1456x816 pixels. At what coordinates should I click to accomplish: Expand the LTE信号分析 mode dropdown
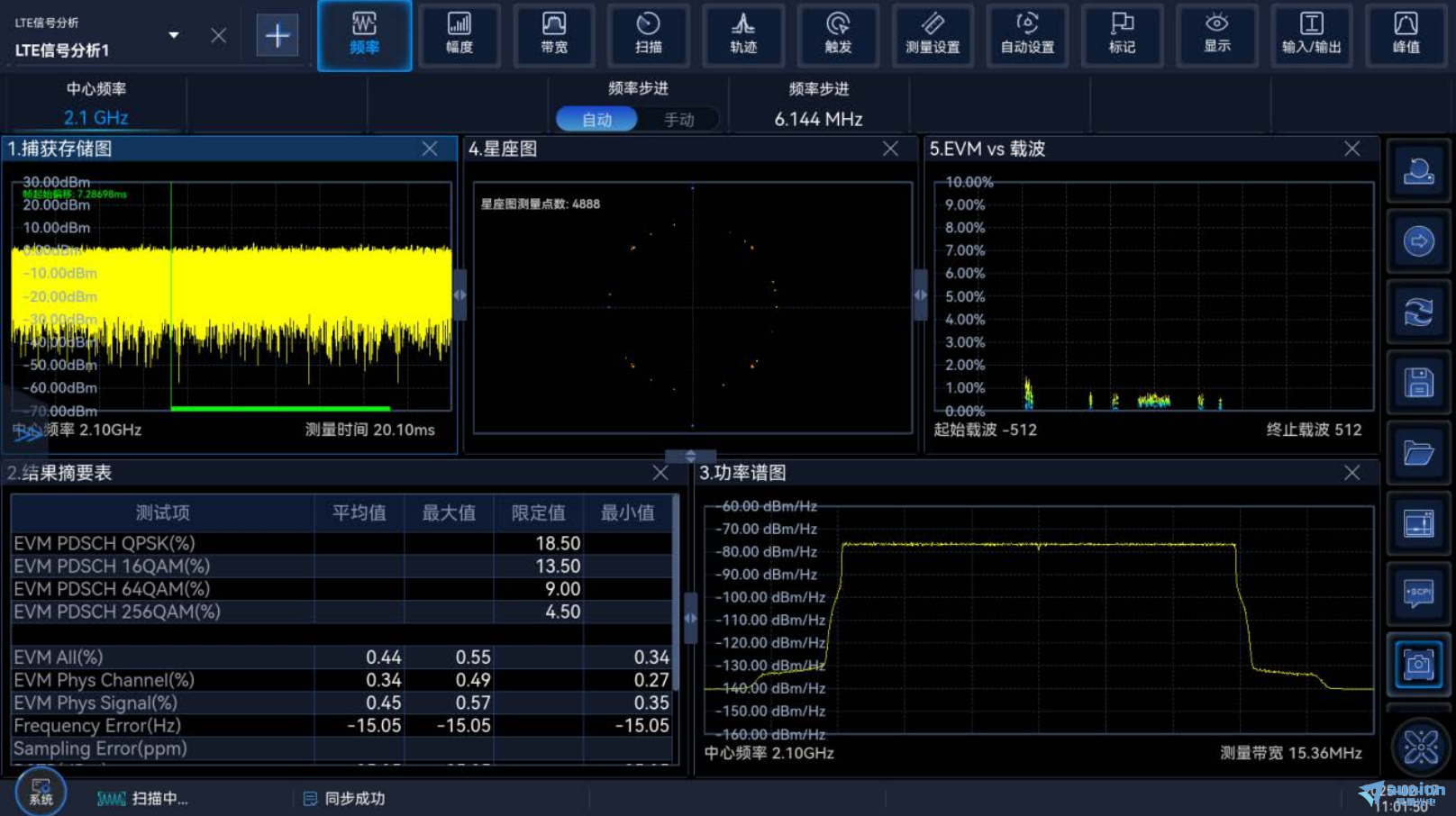173,35
